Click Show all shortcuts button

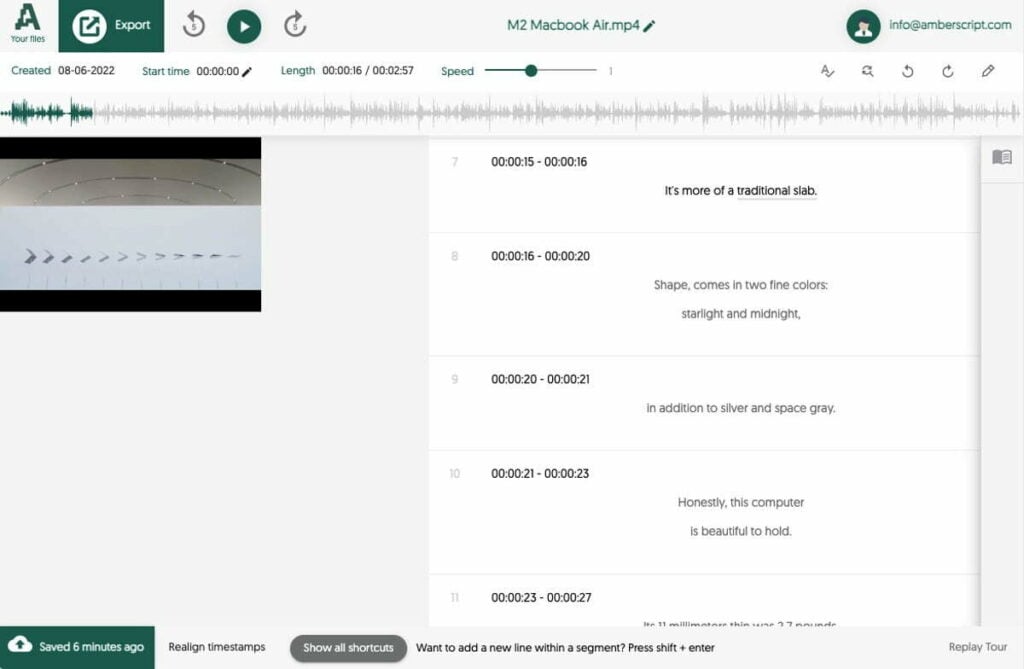click(348, 647)
